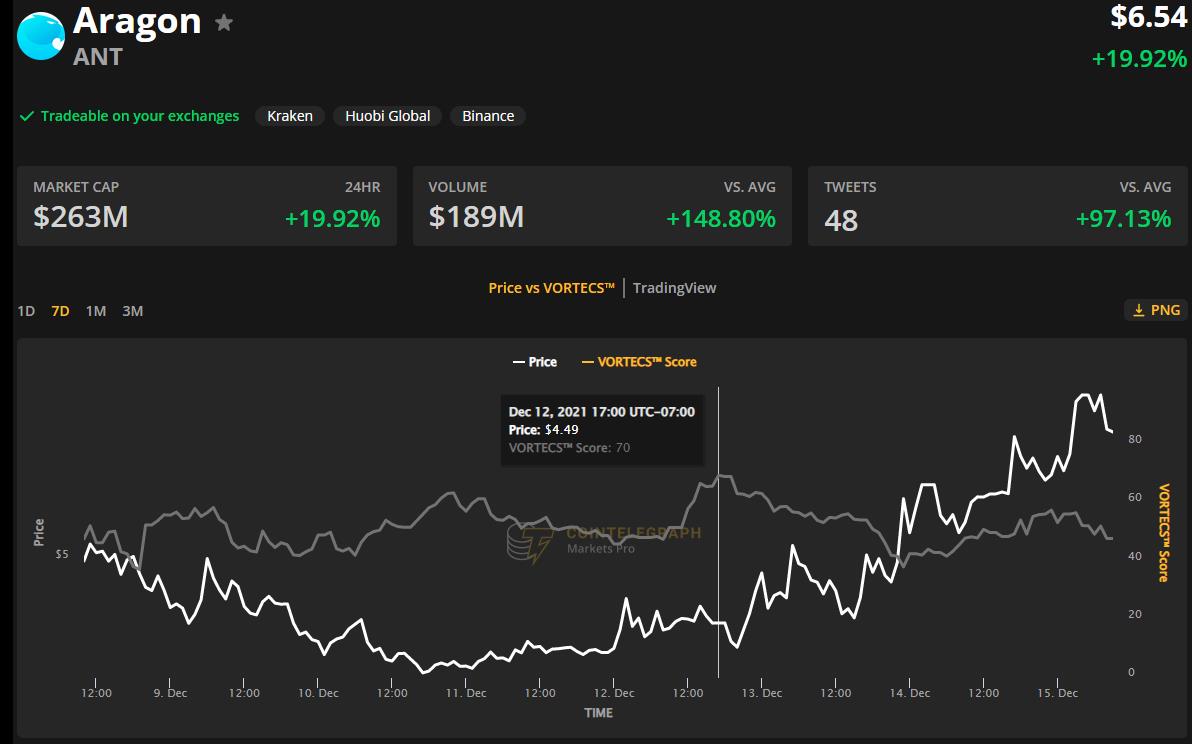The image size is (1192, 744).
Task: Click the +97.13% tweets vs average
Action: [1124, 219]
